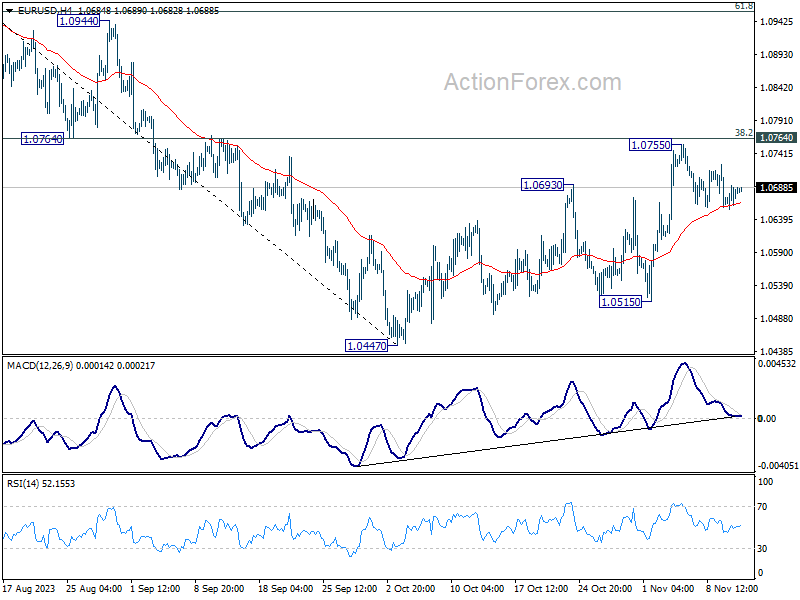
Task: Click the 18 Sep 04:00 time label
Action: [285, 589]
